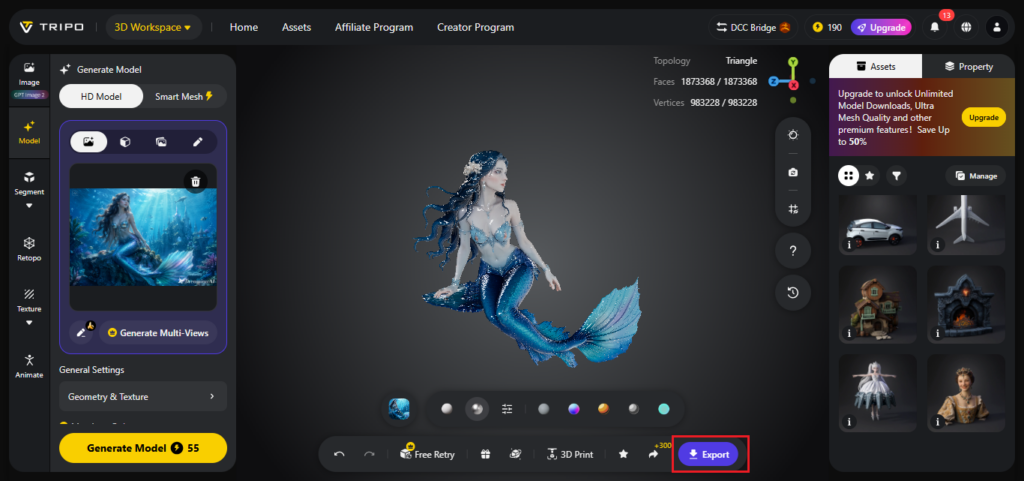Click the language globe icon
Screen dimensions: 1024x481
click(x=966, y=27)
